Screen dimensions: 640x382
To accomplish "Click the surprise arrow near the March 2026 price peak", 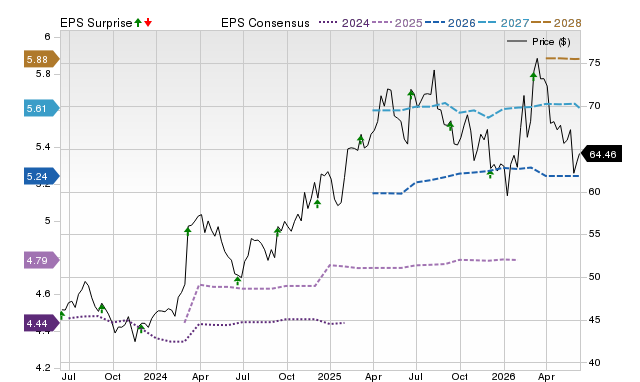I will [x=533, y=76].
